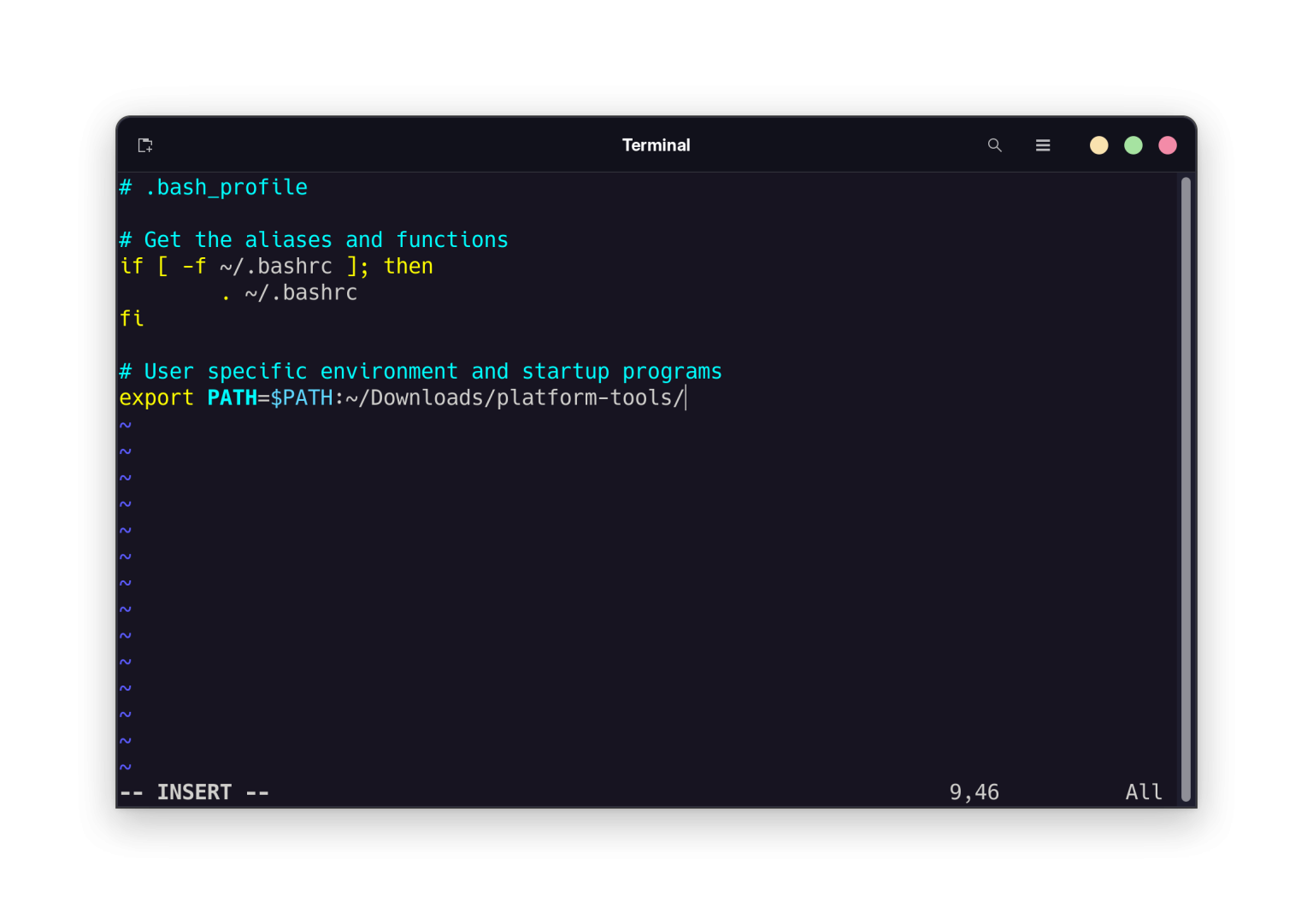Click the red close circle
Screen dimensions: 1313x924
point(1167,144)
